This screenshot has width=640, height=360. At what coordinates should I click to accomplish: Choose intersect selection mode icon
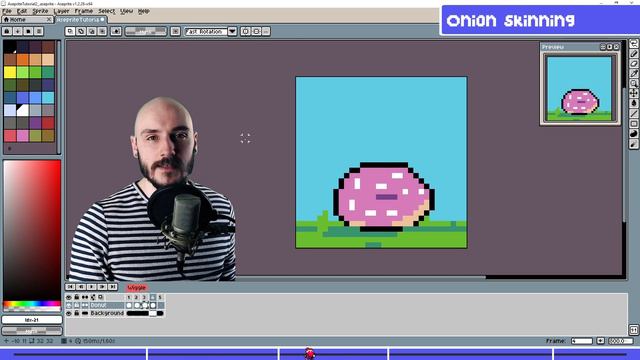pos(102,31)
